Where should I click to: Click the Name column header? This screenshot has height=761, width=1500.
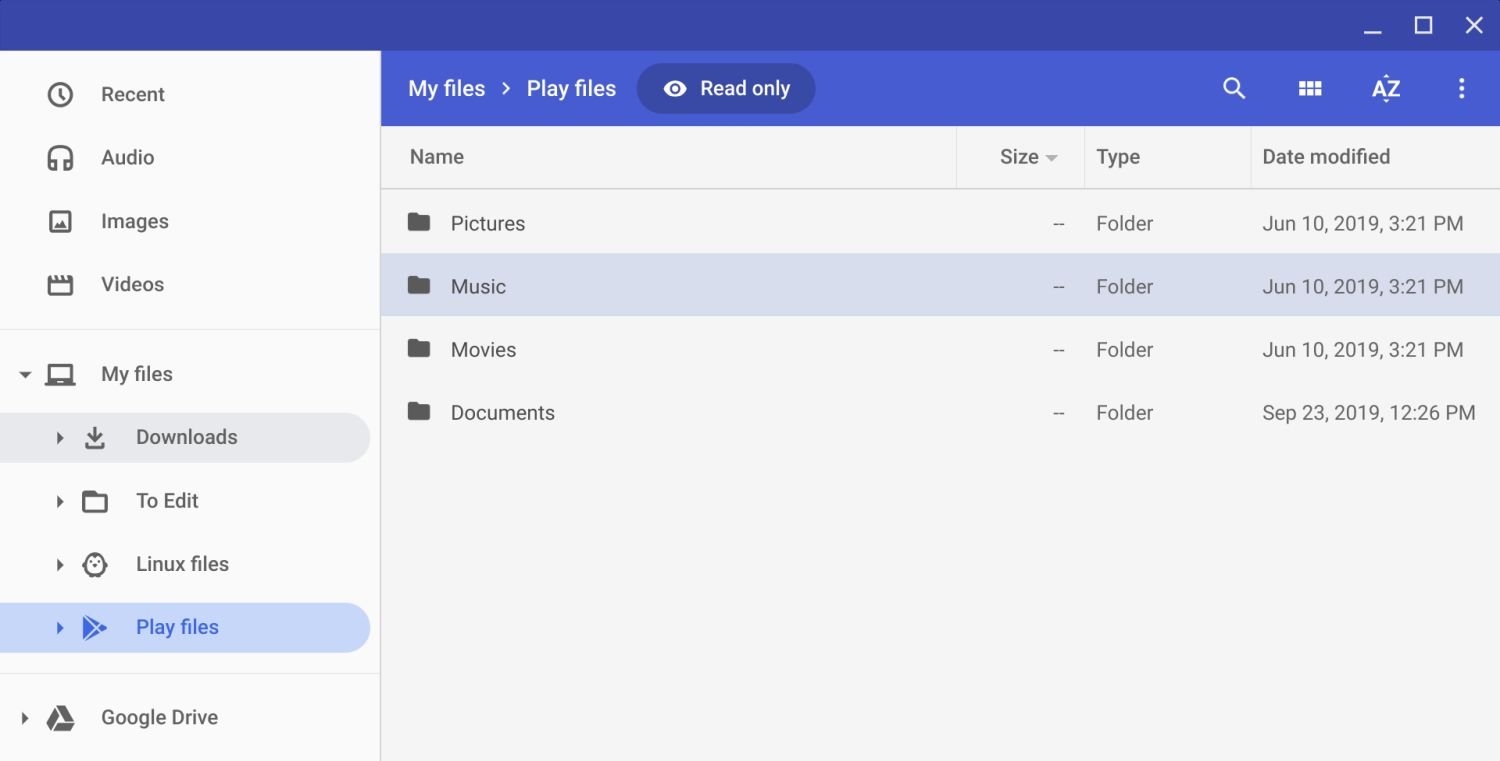click(437, 156)
